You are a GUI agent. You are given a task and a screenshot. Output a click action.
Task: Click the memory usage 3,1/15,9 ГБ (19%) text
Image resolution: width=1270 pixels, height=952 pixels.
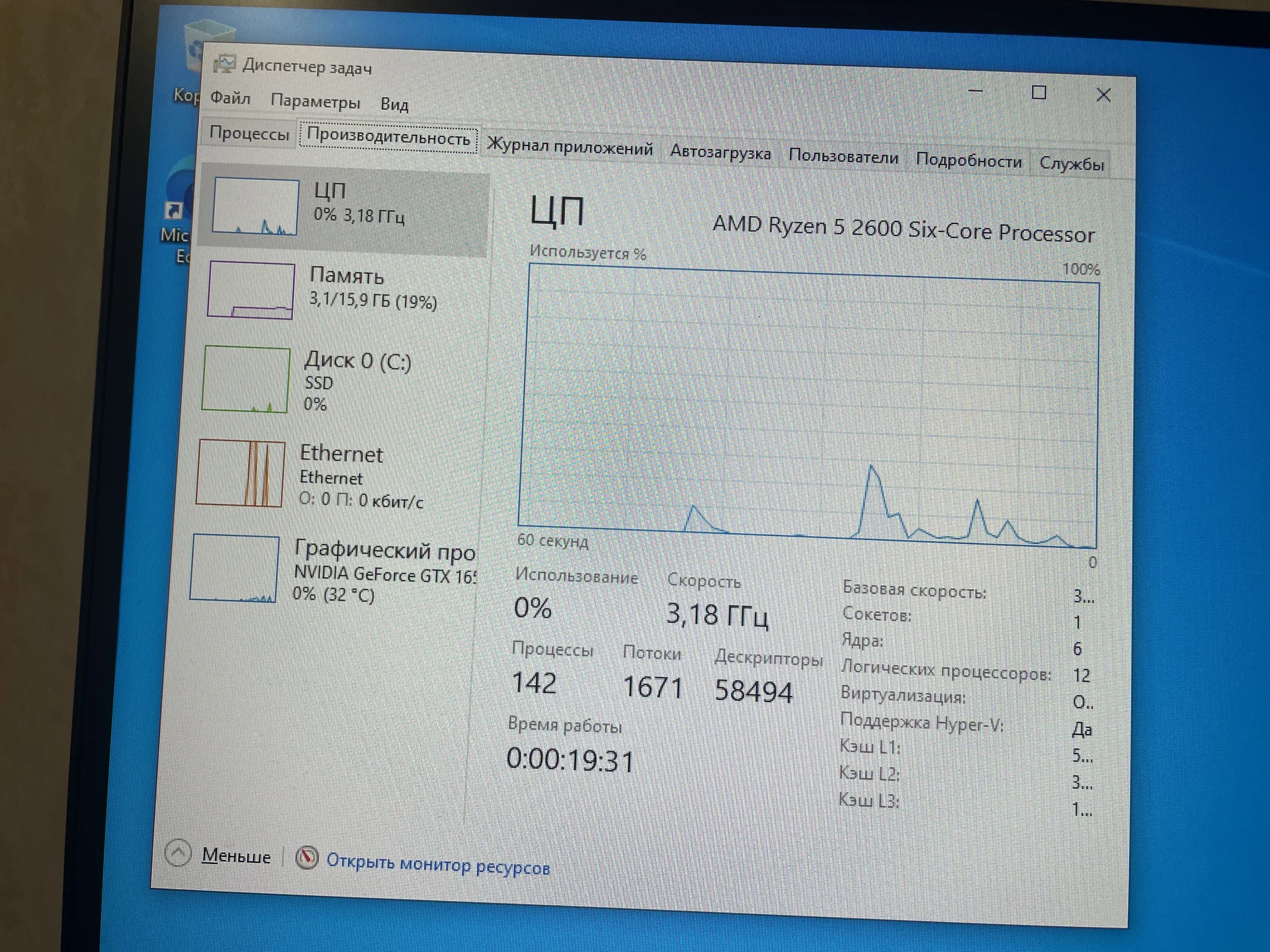pos(373,301)
